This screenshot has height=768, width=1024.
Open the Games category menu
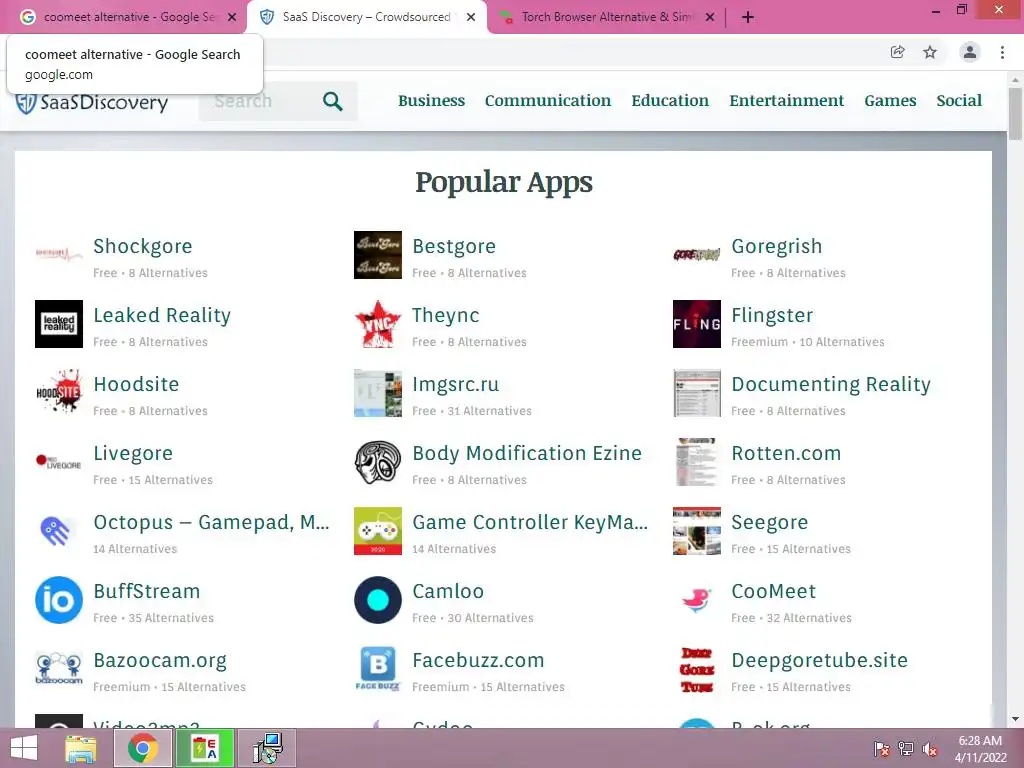point(890,101)
